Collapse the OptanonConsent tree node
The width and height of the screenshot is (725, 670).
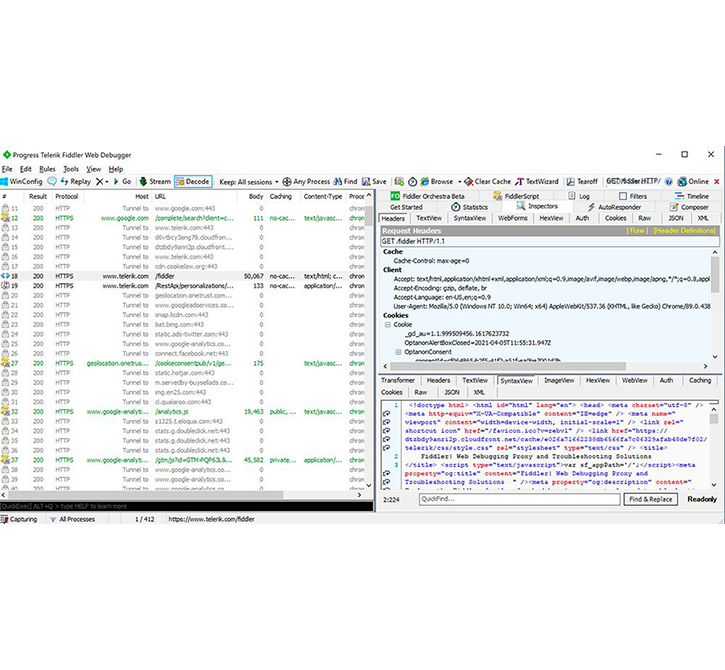[x=398, y=352]
